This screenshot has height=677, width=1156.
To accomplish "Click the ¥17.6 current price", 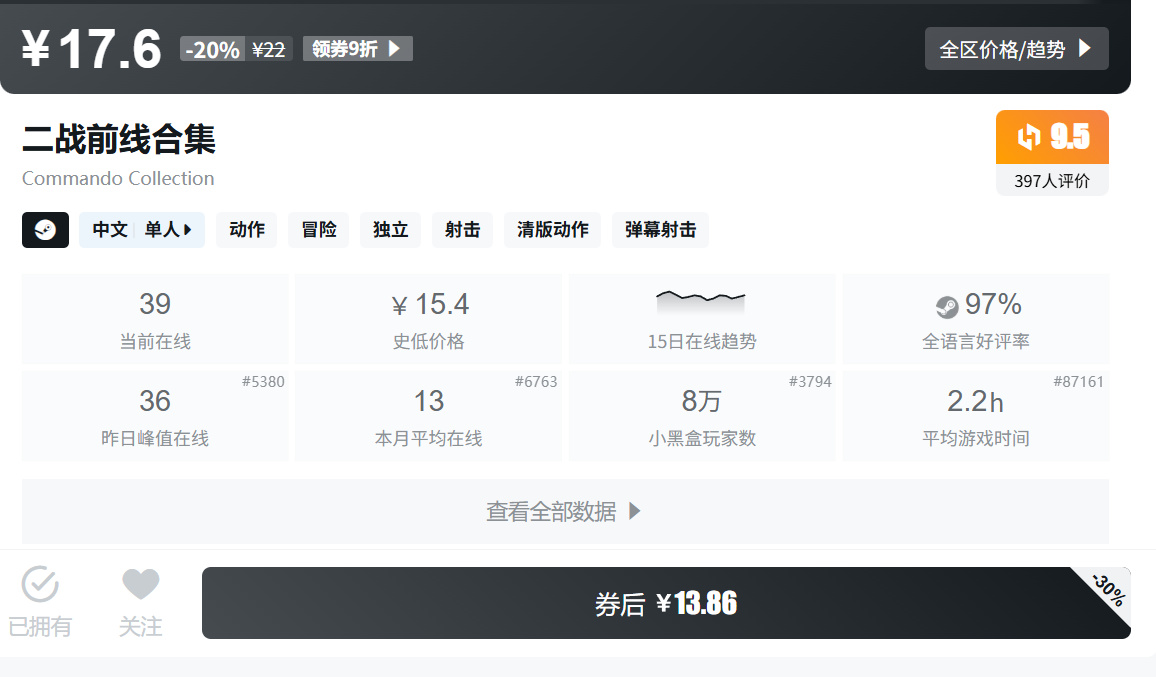I will click(x=91, y=49).
